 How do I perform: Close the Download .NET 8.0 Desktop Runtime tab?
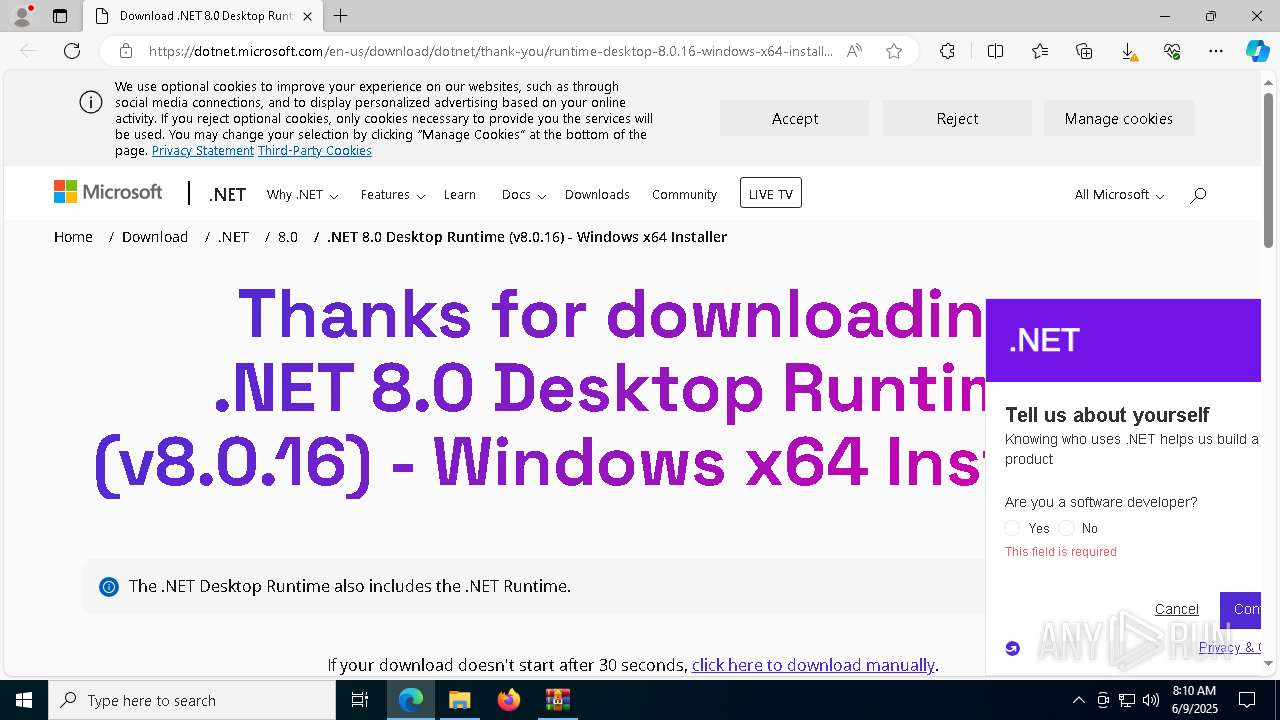(x=307, y=16)
